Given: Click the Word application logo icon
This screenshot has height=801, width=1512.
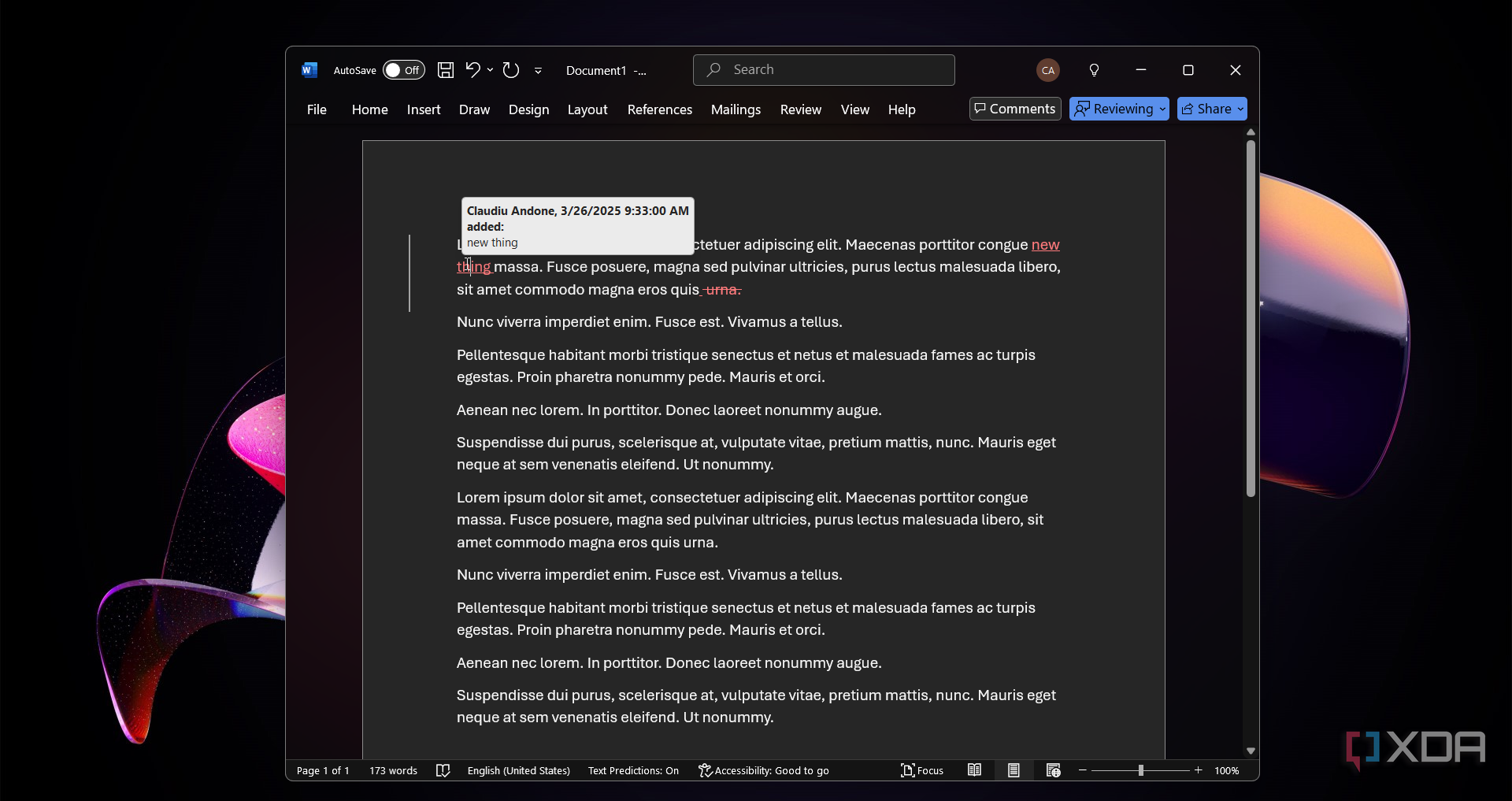Looking at the screenshot, I should 309,70.
